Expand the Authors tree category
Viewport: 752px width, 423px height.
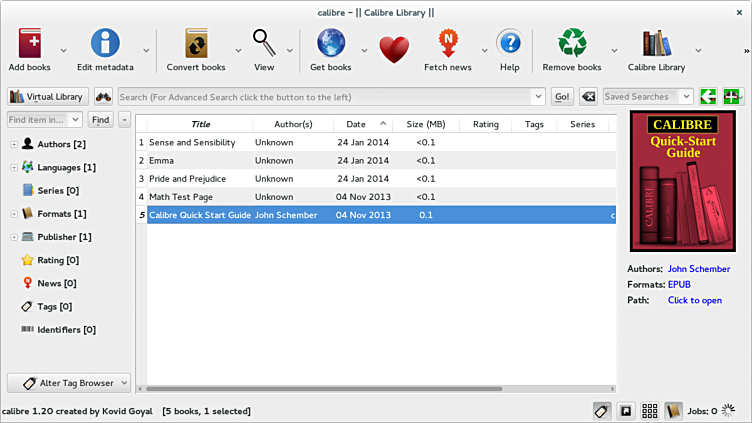pyautogui.click(x=14, y=145)
